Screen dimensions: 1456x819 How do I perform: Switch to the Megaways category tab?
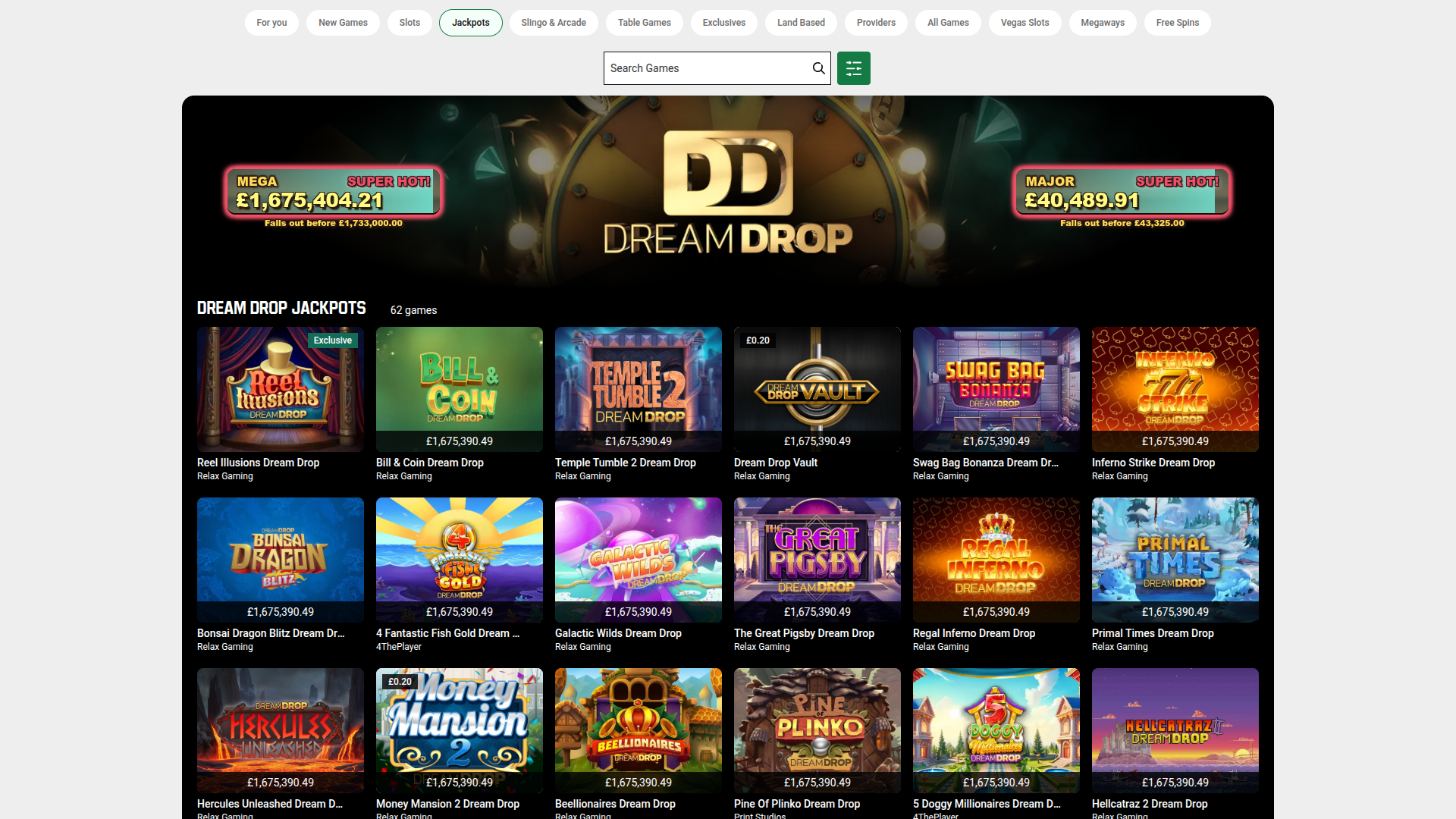[1102, 23]
